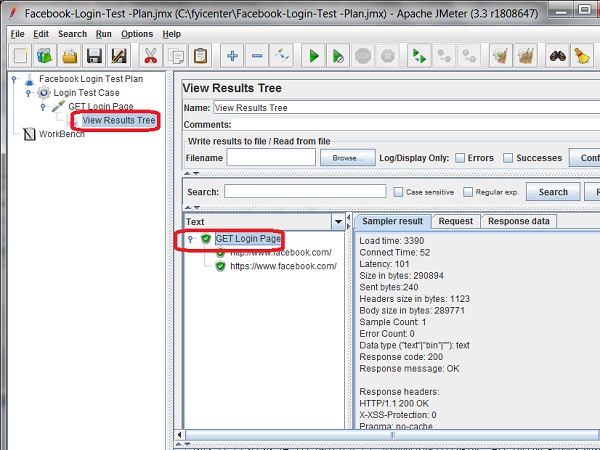Open the Options menu
This screenshot has height=450, width=600.
[137, 33]
